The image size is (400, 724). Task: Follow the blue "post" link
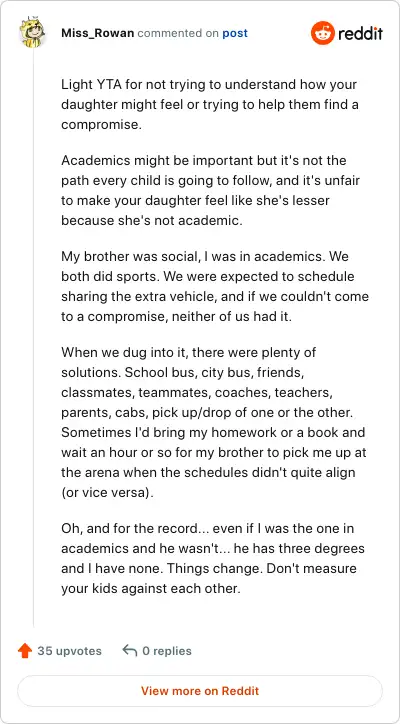point(235,33)
